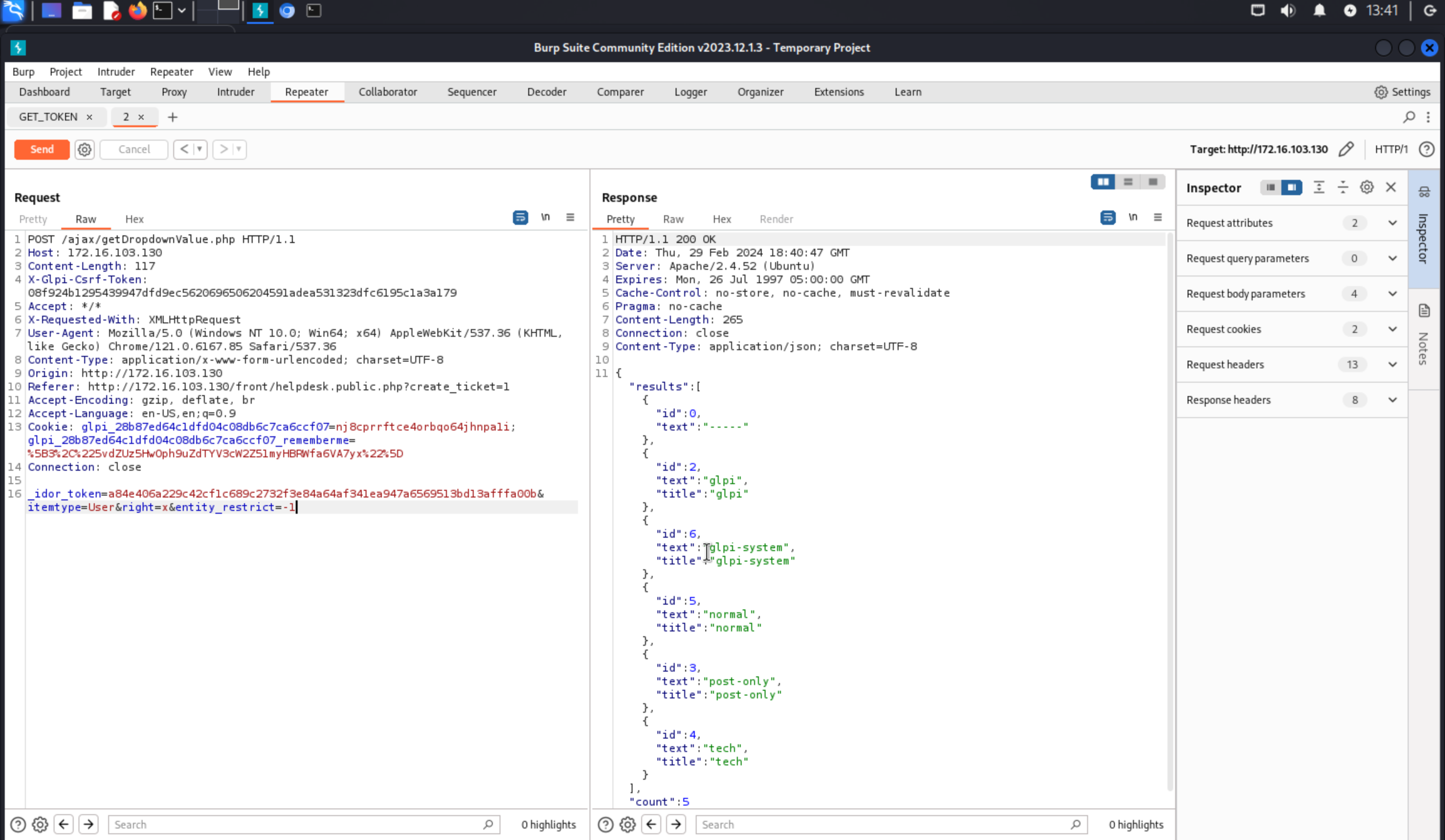Open the Decoder tool tab
Screen dimensions: 1445x840
tap(546, 92)
